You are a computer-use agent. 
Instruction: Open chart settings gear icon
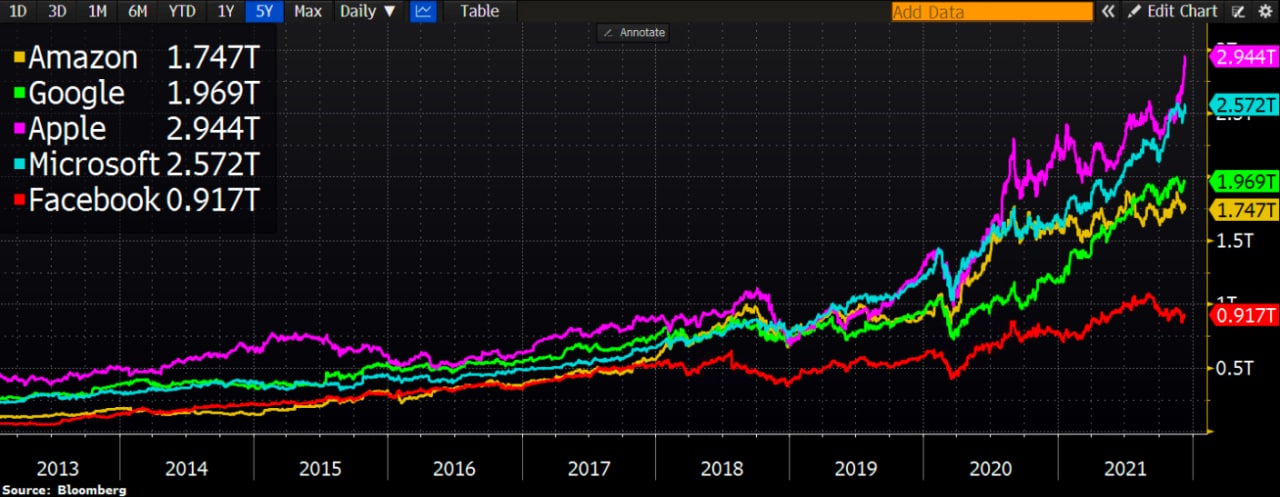coord(1264,12)
